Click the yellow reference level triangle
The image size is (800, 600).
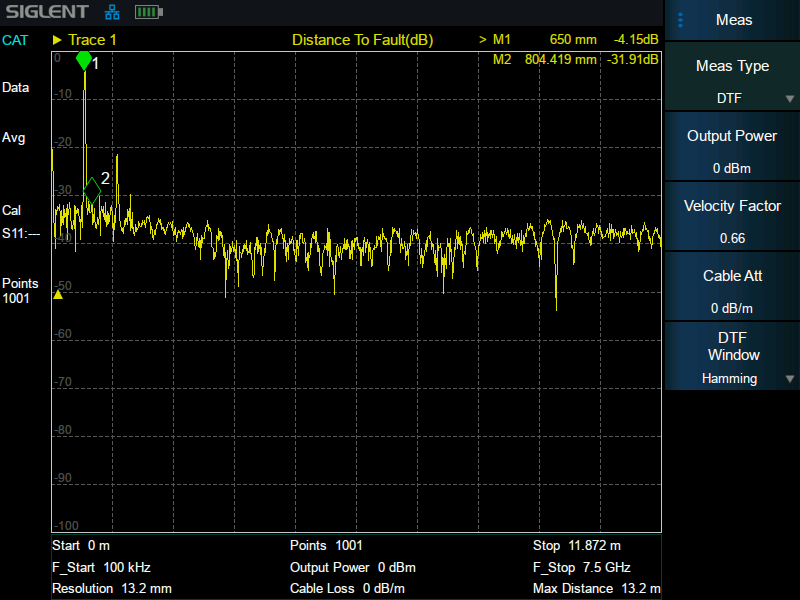click(x=58, y=294)
